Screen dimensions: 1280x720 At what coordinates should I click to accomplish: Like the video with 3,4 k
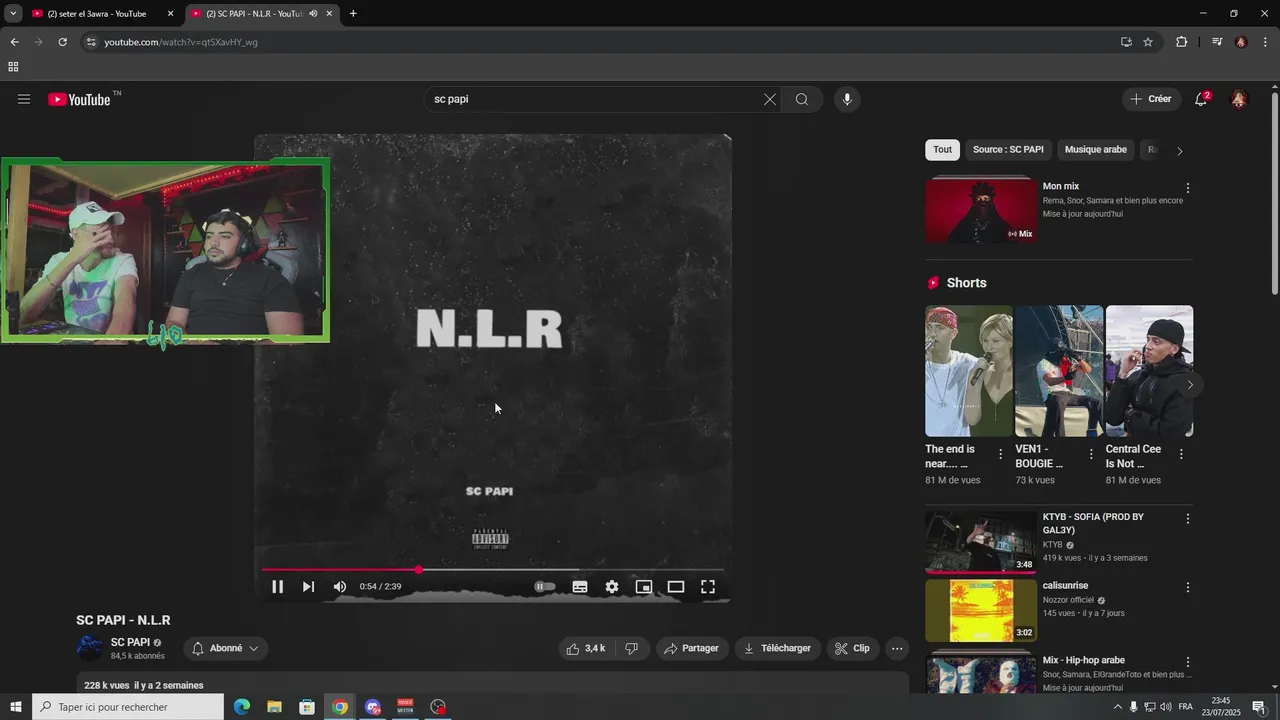[586, 648]
